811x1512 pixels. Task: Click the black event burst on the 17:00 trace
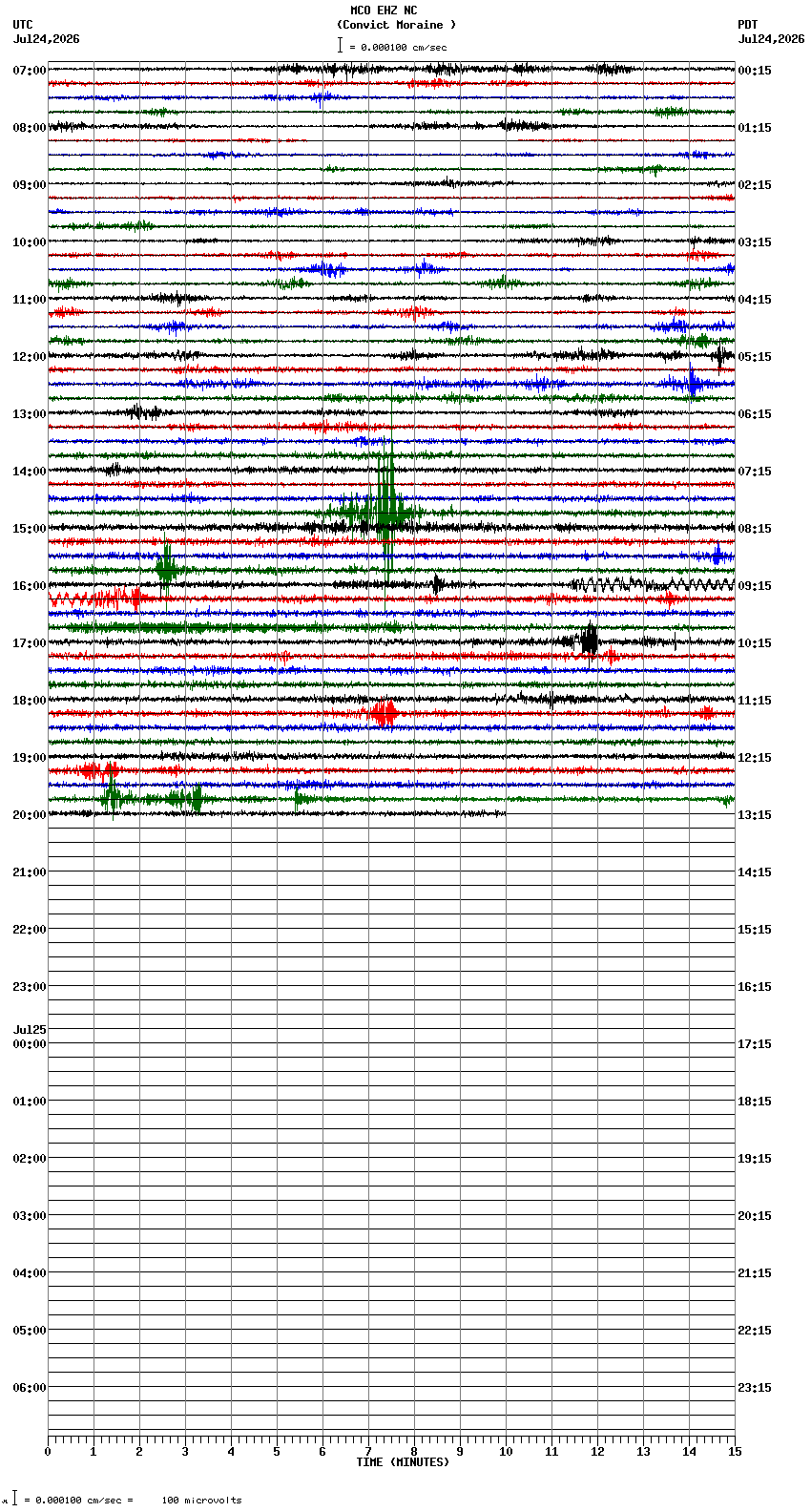[x=590, y=640]
